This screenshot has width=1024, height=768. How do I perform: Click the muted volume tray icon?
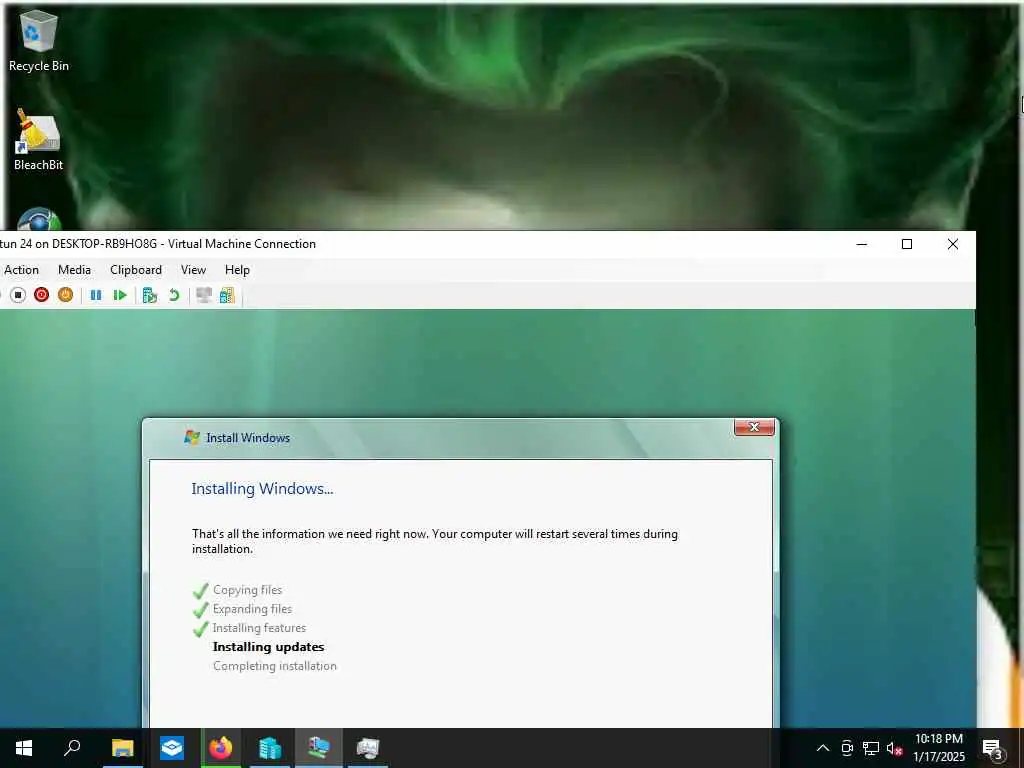[894, 748]
